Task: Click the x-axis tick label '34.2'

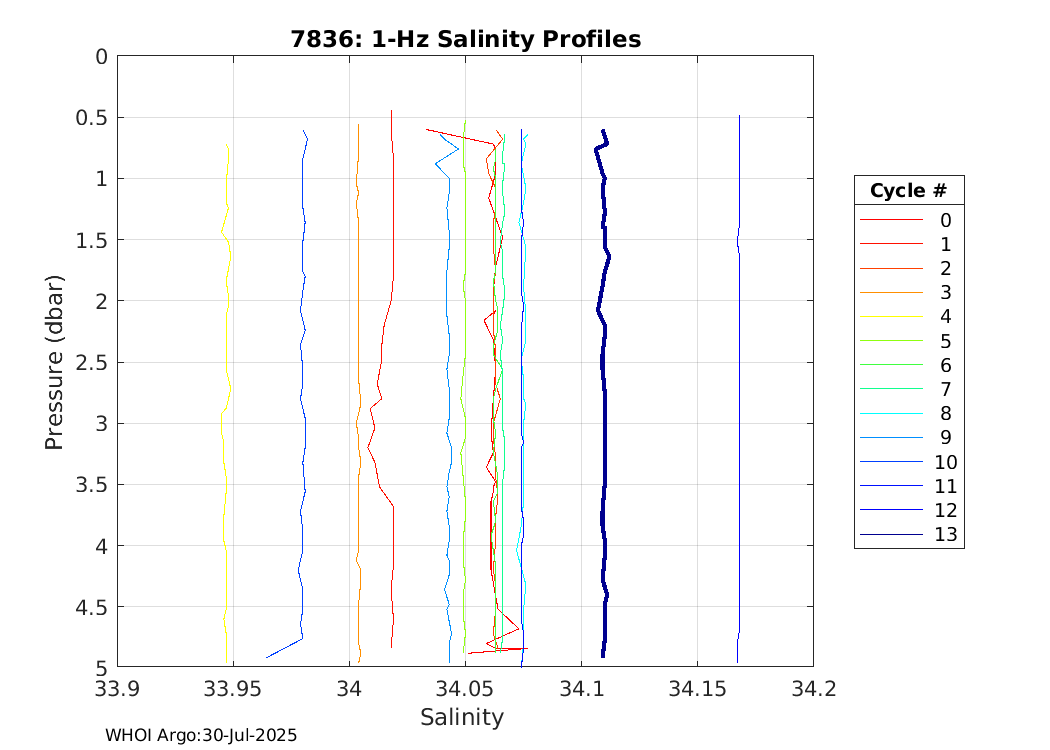Action: click(812, 689)
